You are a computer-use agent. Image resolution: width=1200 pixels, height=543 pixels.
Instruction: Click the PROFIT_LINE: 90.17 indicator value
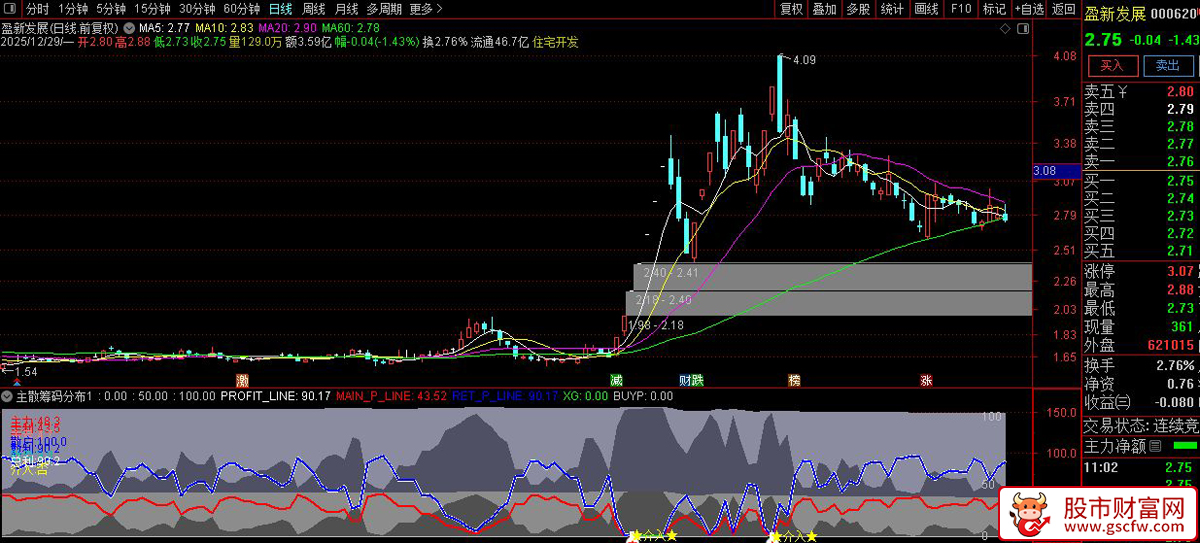(276, 396)
